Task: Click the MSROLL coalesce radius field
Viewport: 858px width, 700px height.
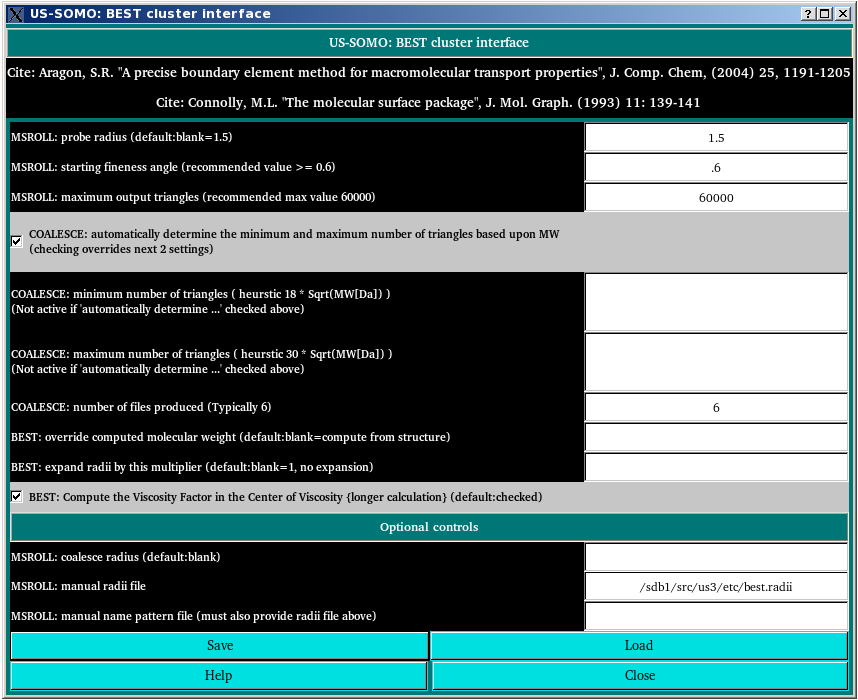Action: (716, 557)
